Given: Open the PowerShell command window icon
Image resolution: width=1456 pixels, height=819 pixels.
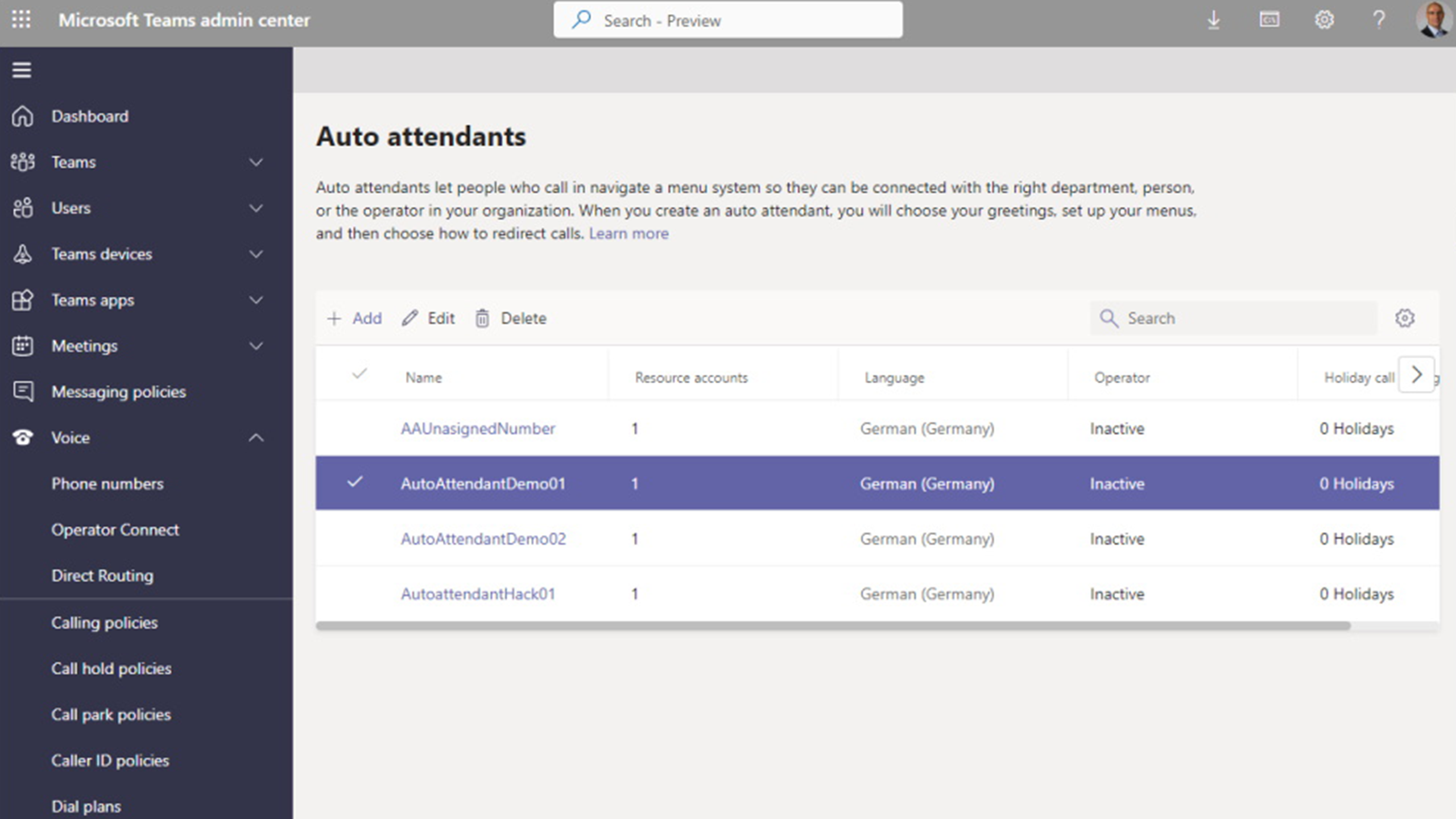Looking at the screenshot, I should coord(1269,19).
